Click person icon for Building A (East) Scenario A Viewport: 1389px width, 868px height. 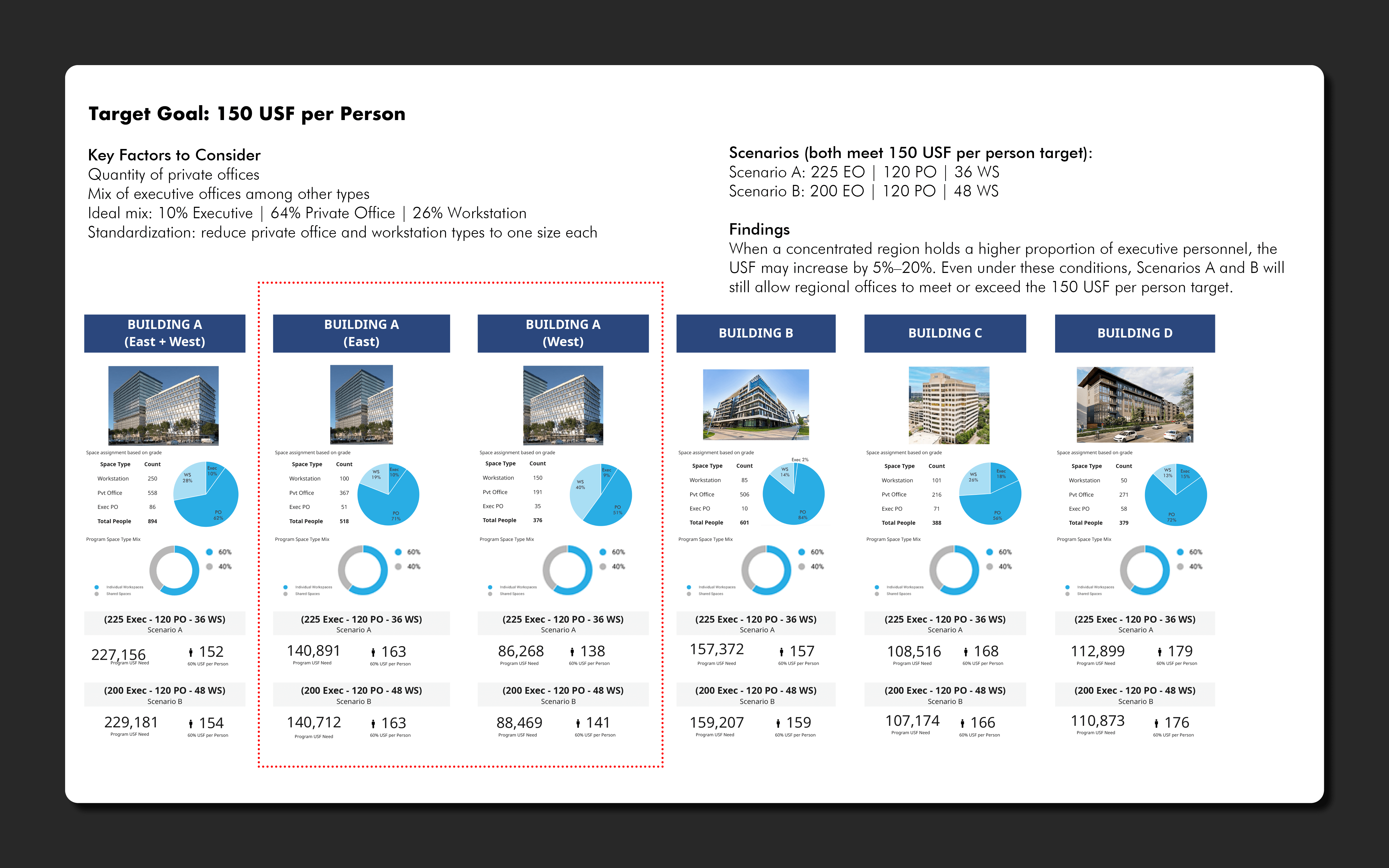(373, 653)
